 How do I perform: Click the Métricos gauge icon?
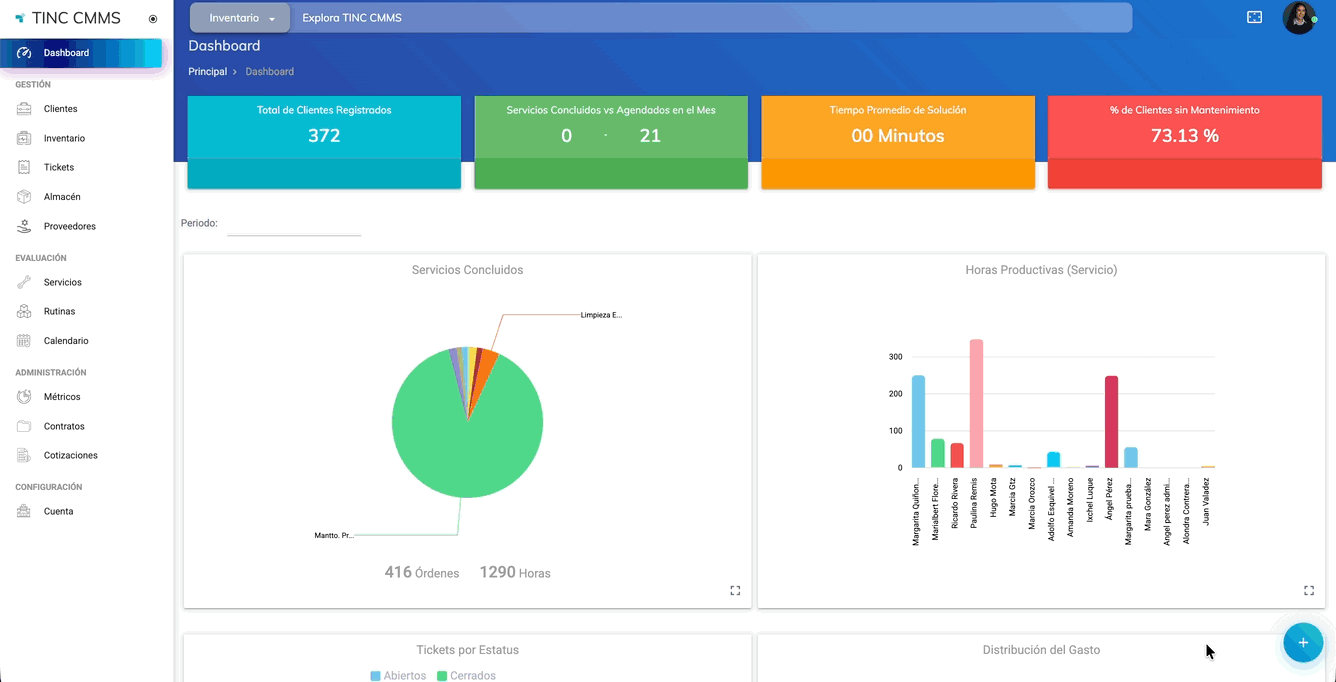[24, 397]
